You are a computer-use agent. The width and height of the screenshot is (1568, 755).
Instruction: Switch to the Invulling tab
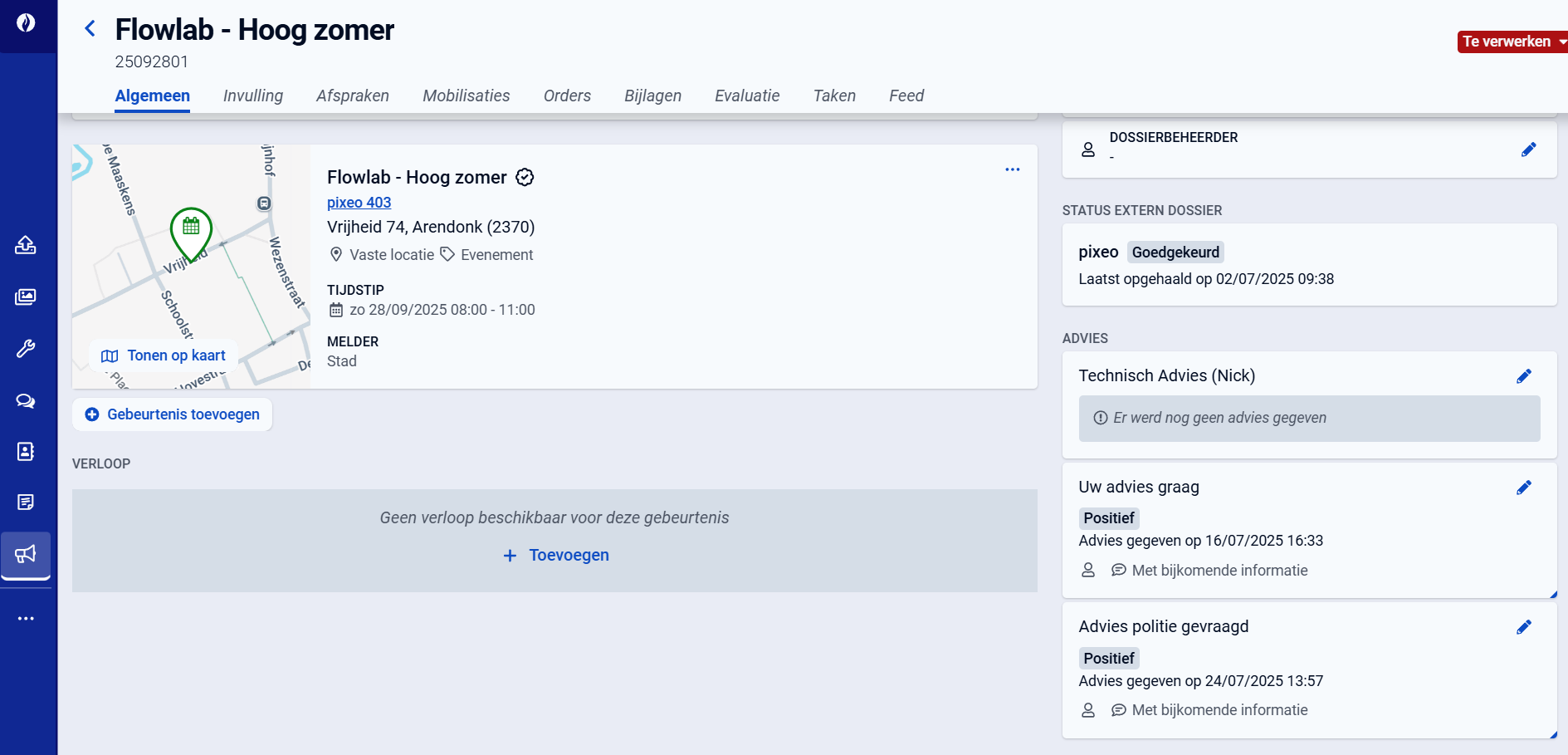point(252,96)
